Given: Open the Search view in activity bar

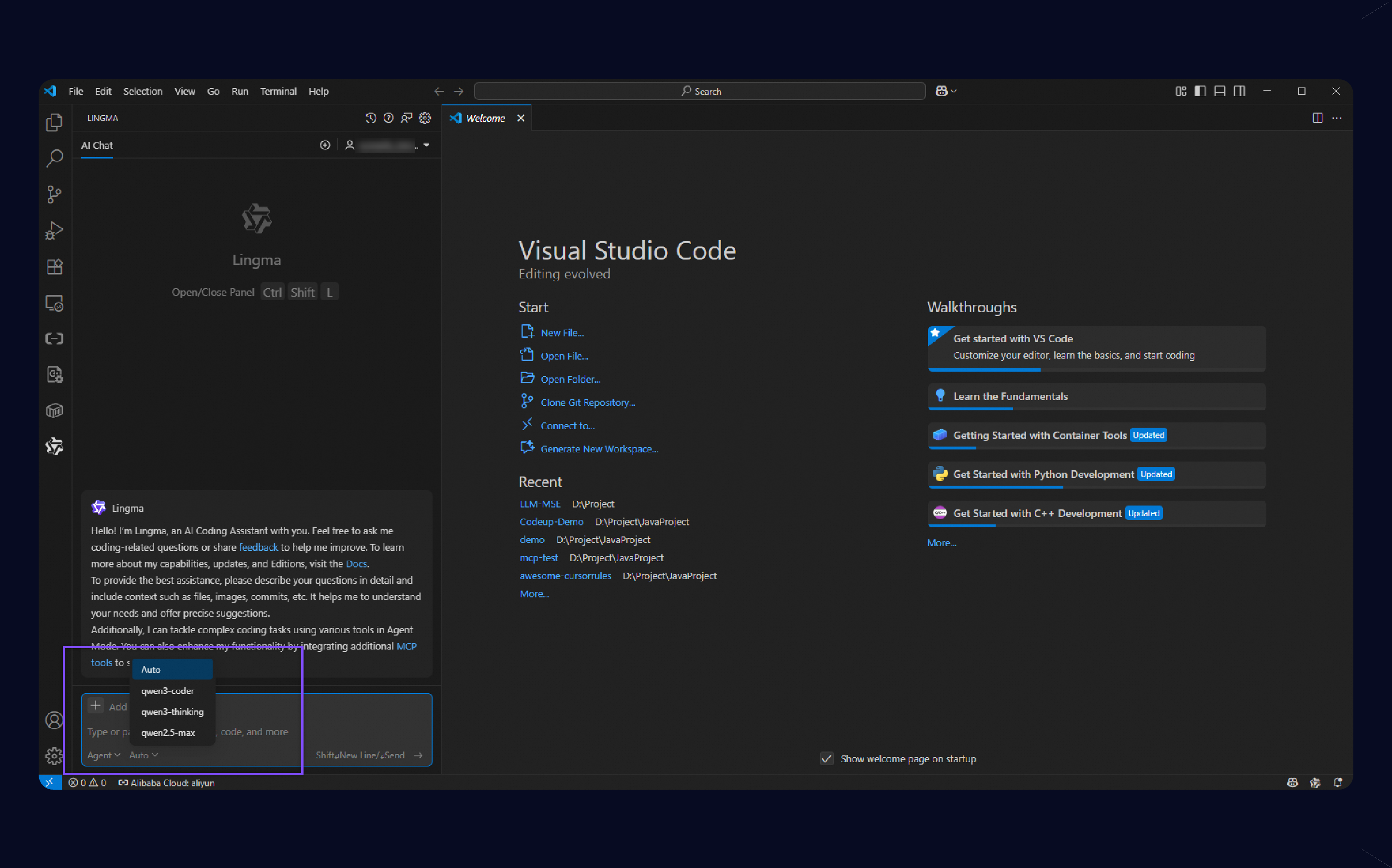Looking at the screenshot, I should click(x=54, y=158).
